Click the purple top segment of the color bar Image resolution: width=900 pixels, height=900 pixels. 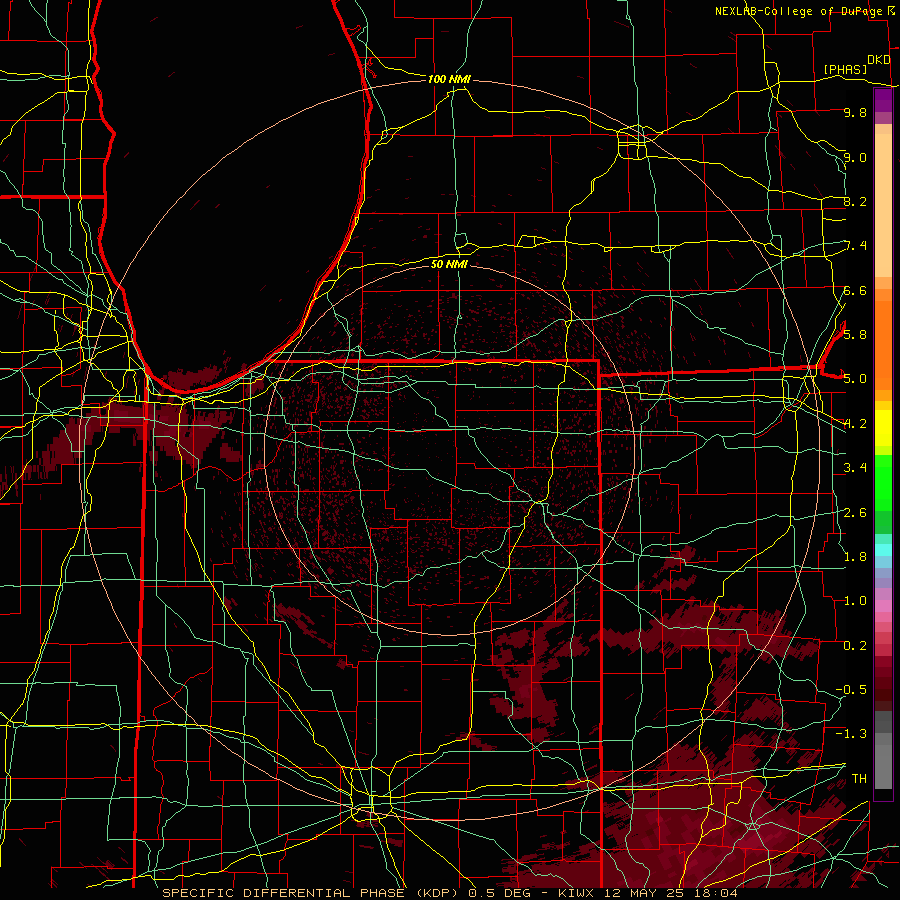[883, 100]
